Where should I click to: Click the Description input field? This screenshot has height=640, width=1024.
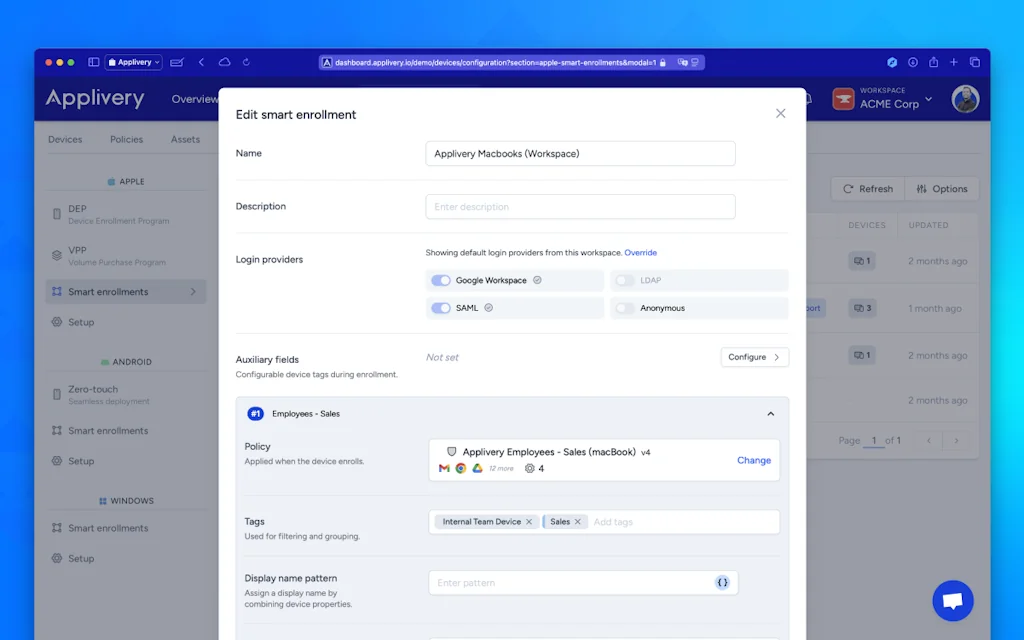coord(580,207)
